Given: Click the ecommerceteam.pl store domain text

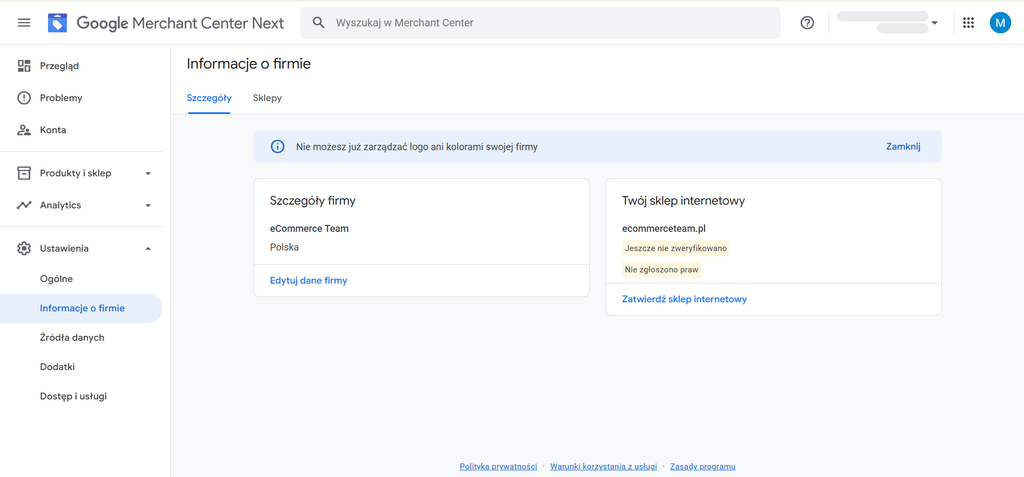Looking at the screenshot, I should pos(664,229).
